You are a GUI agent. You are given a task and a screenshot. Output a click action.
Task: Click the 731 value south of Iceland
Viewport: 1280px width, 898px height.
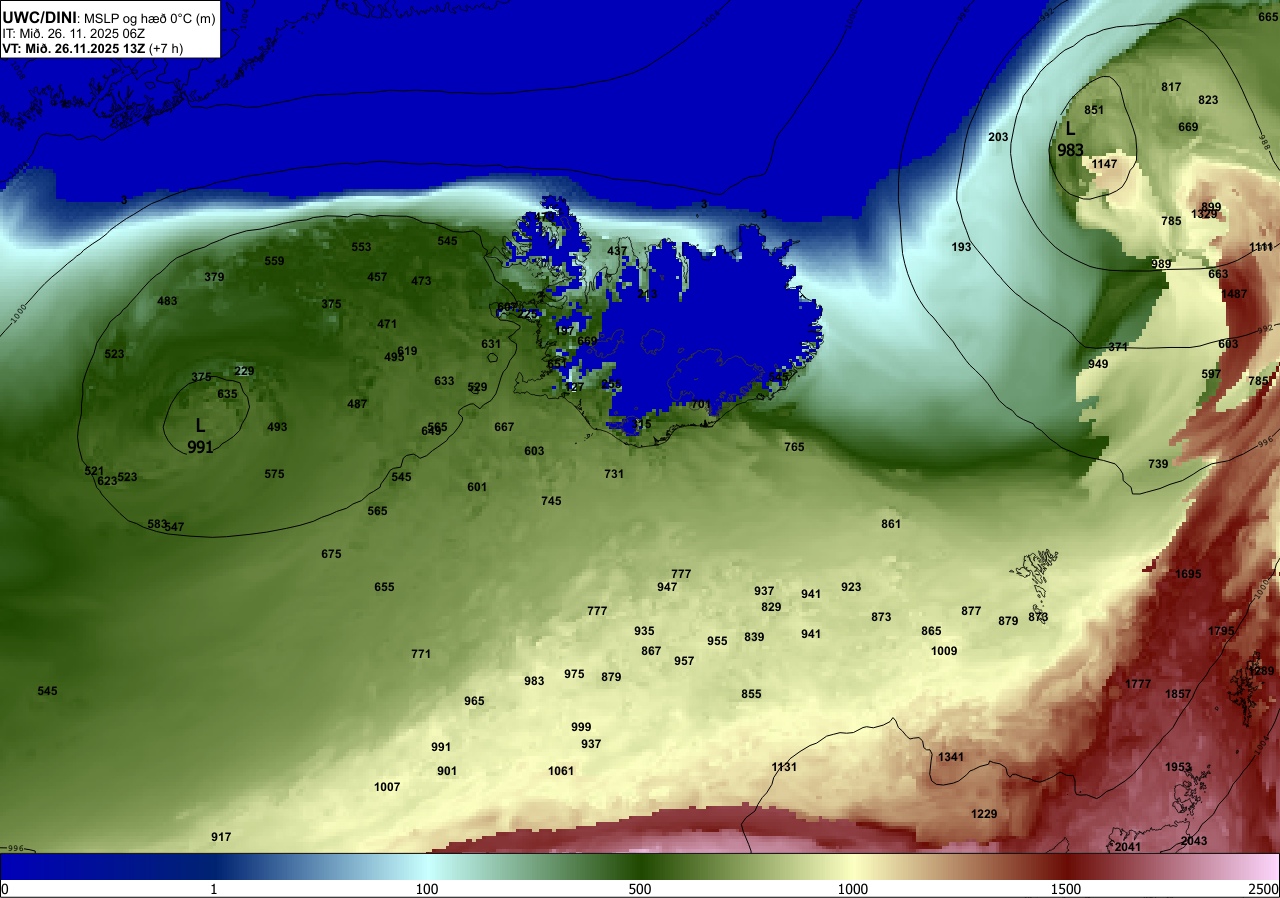click(x=614, y=474)
